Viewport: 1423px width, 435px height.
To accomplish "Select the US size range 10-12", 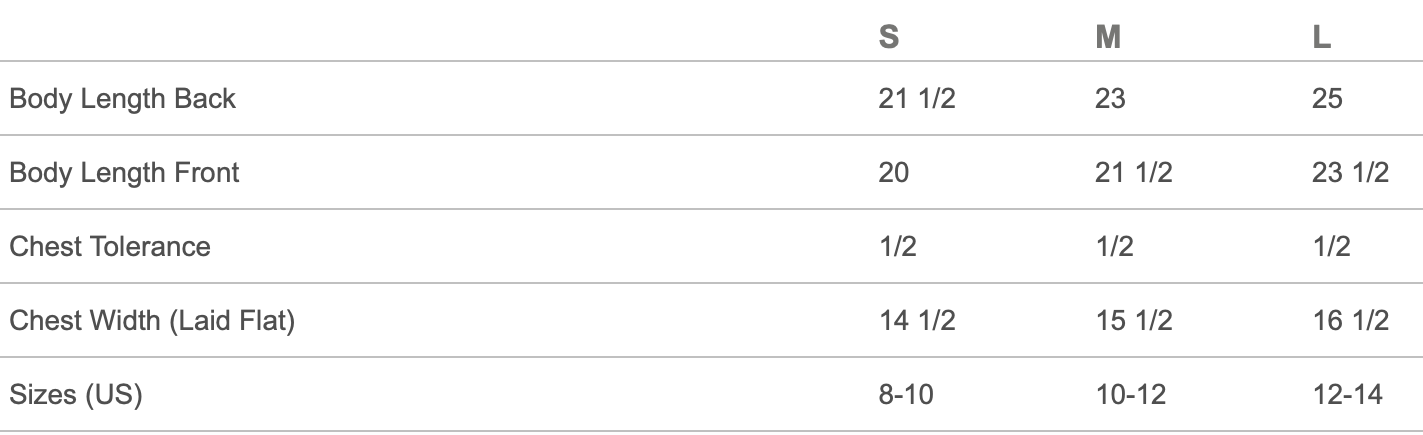I will pos(1131,395).
